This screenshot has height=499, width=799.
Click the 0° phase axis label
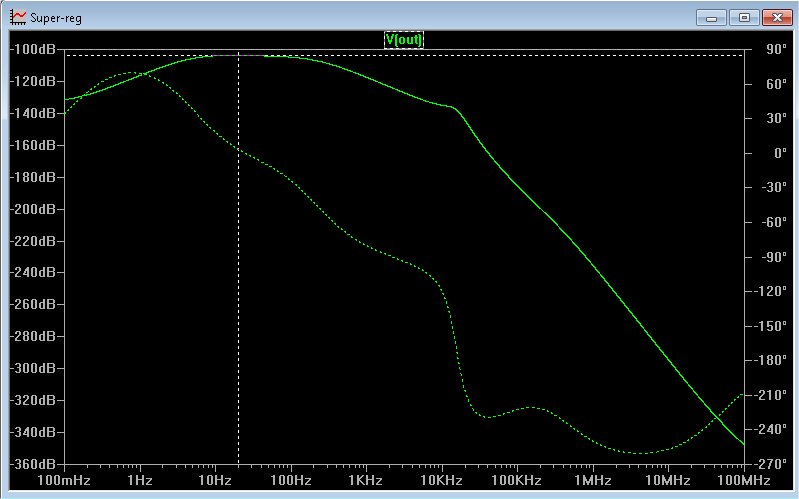point(780,153)
